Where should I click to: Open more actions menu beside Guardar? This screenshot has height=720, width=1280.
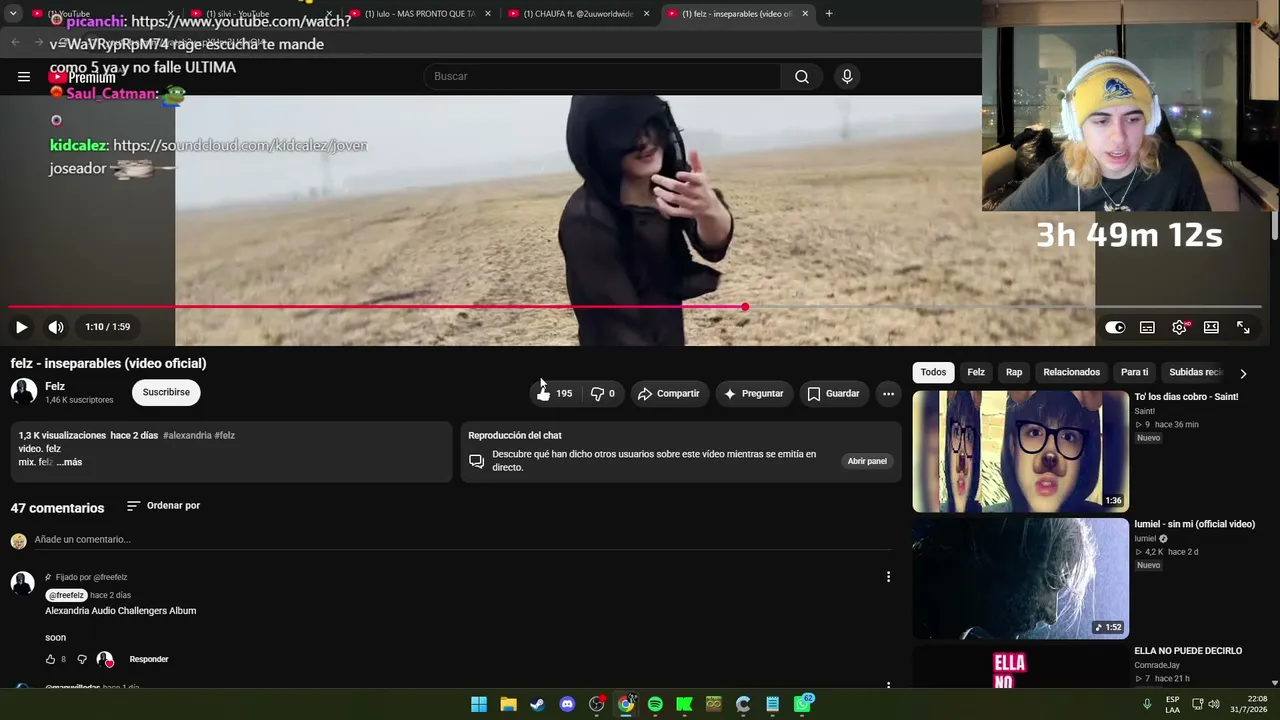point(888,393)
